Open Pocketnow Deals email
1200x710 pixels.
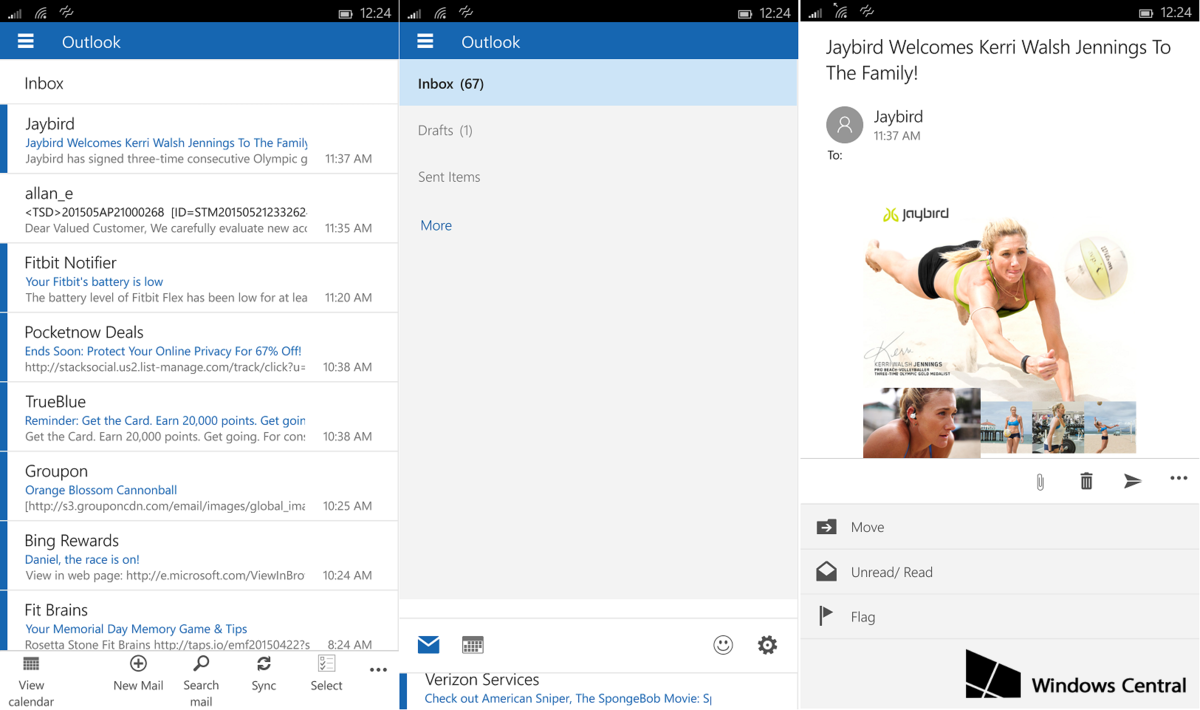tap(199, 348)
